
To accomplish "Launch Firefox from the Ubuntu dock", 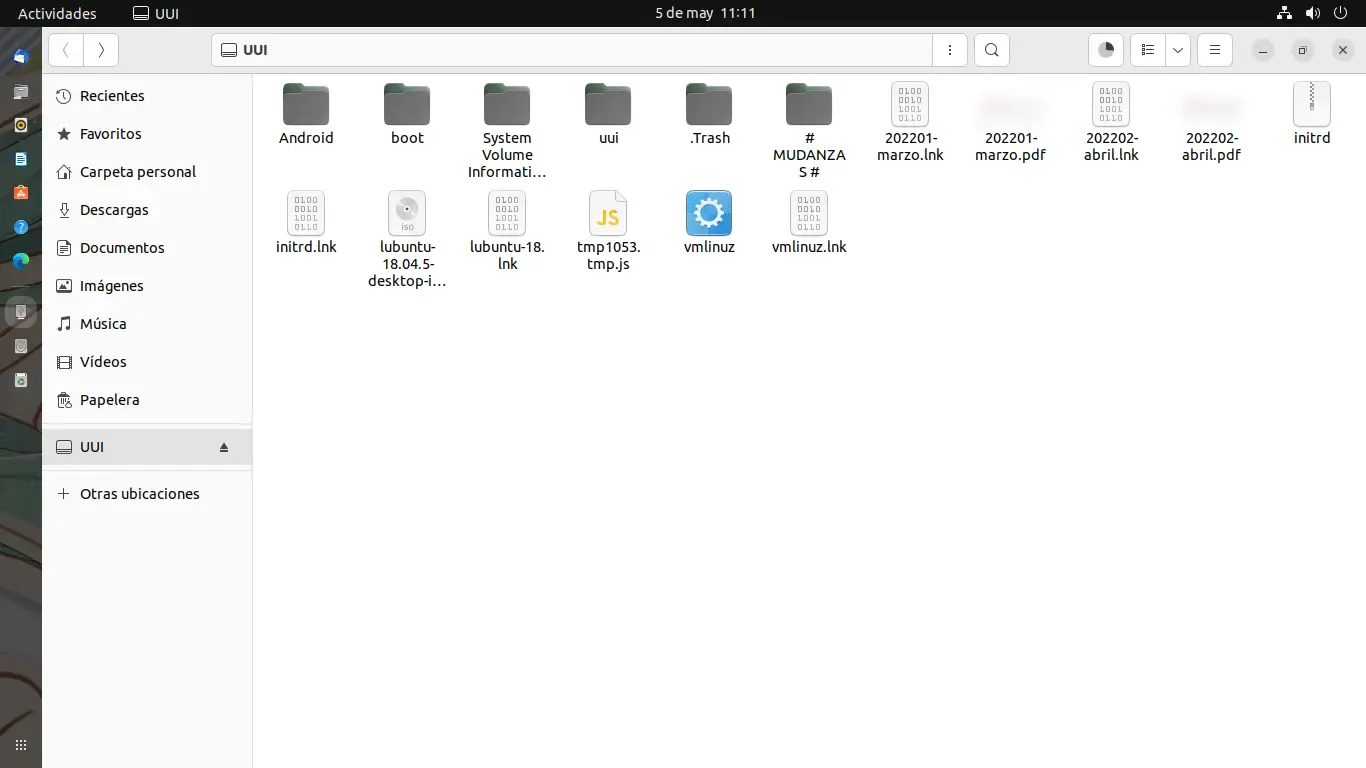I will [x=20, y=262].
